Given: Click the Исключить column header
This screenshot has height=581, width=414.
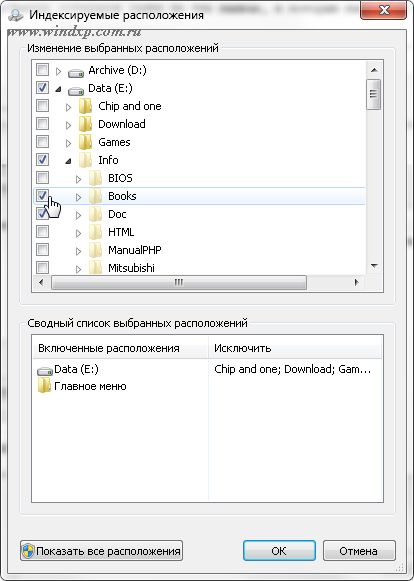Looking at the screenshot, I should (295, 348).
